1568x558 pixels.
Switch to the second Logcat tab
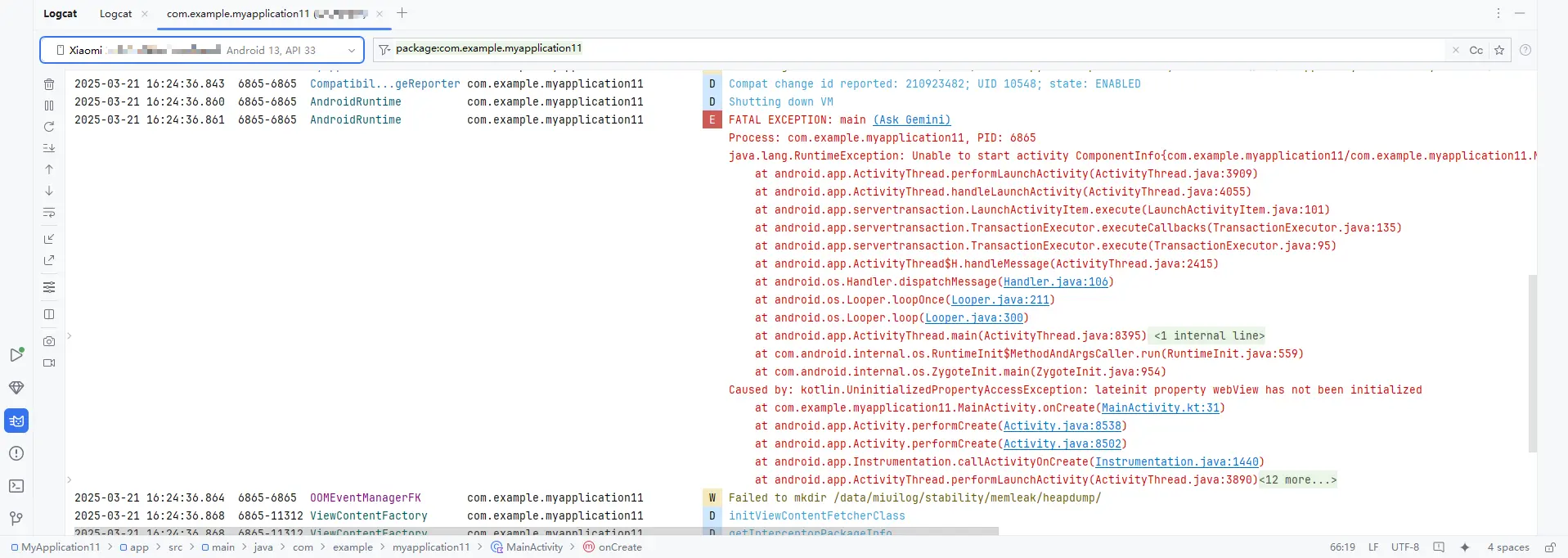pos(115,14)
